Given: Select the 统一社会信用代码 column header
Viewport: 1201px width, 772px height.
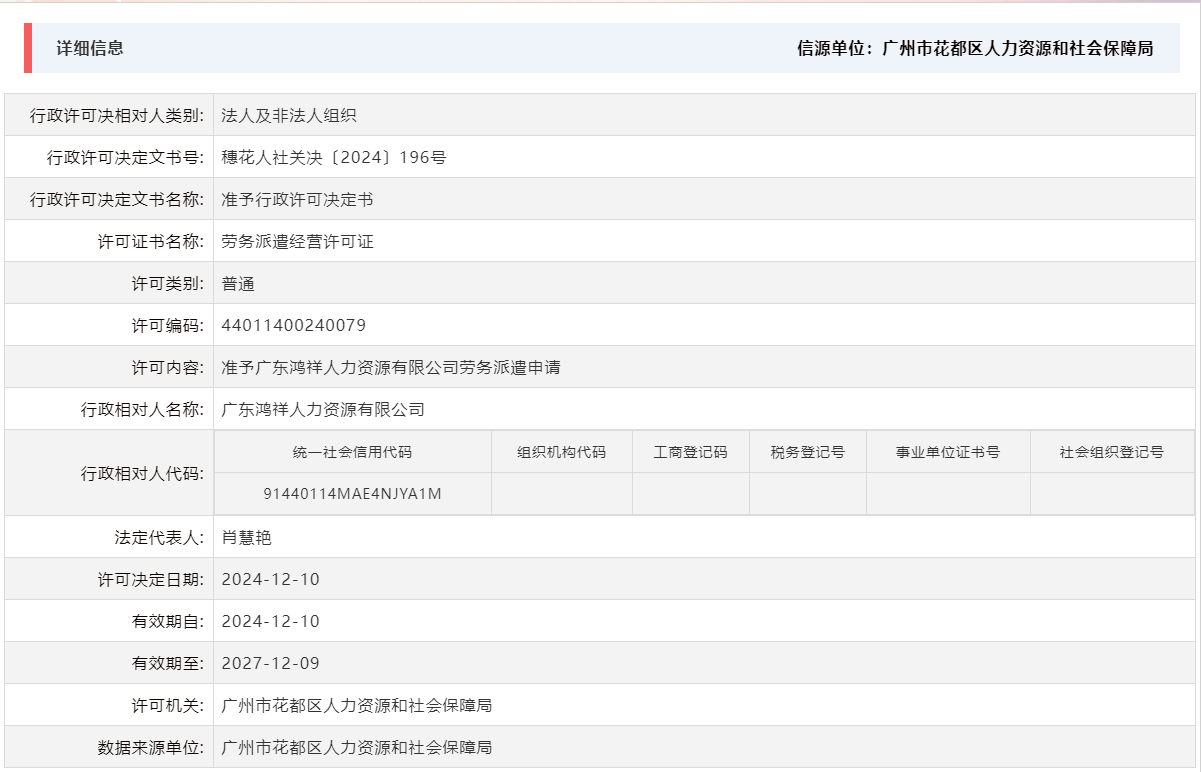Looking at the screenshot, I should 354,451.
